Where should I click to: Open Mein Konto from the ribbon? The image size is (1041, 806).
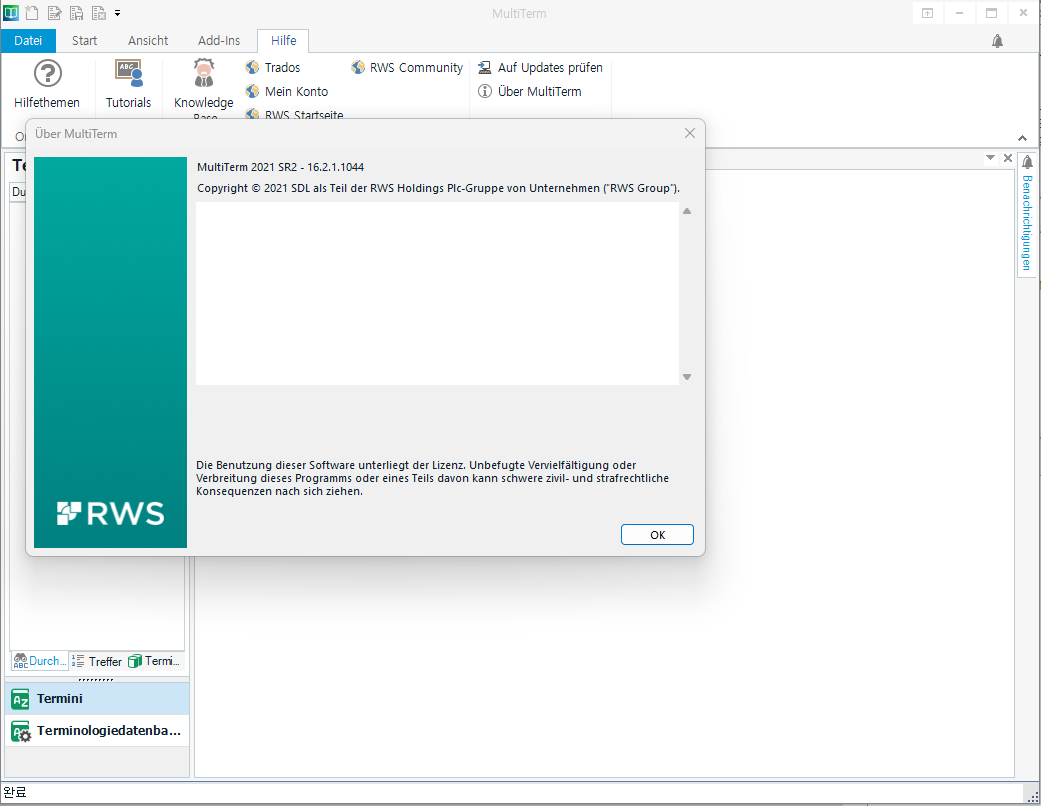point(253,91)
